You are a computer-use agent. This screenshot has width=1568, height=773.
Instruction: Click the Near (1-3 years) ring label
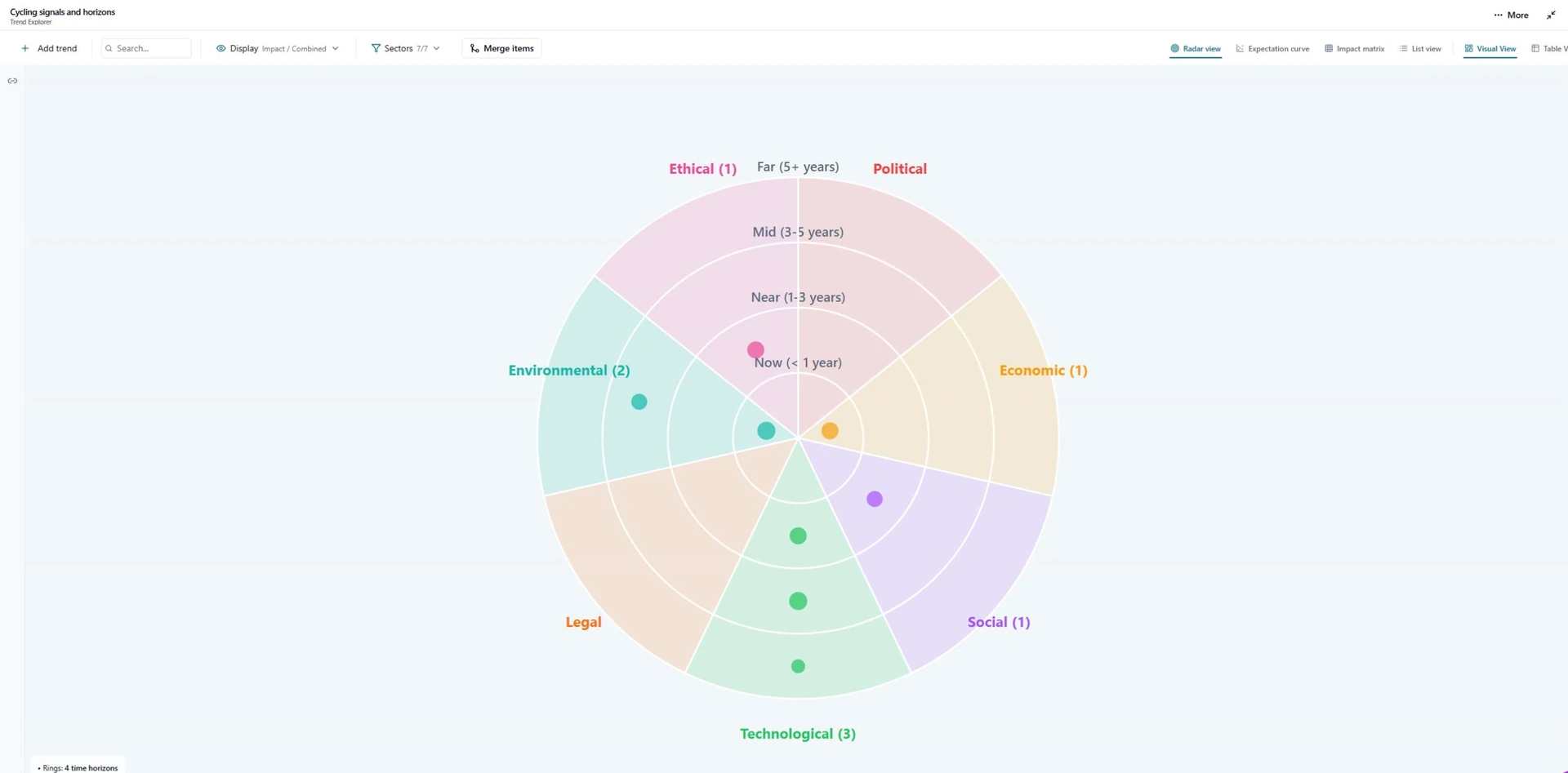click(798, 297)
